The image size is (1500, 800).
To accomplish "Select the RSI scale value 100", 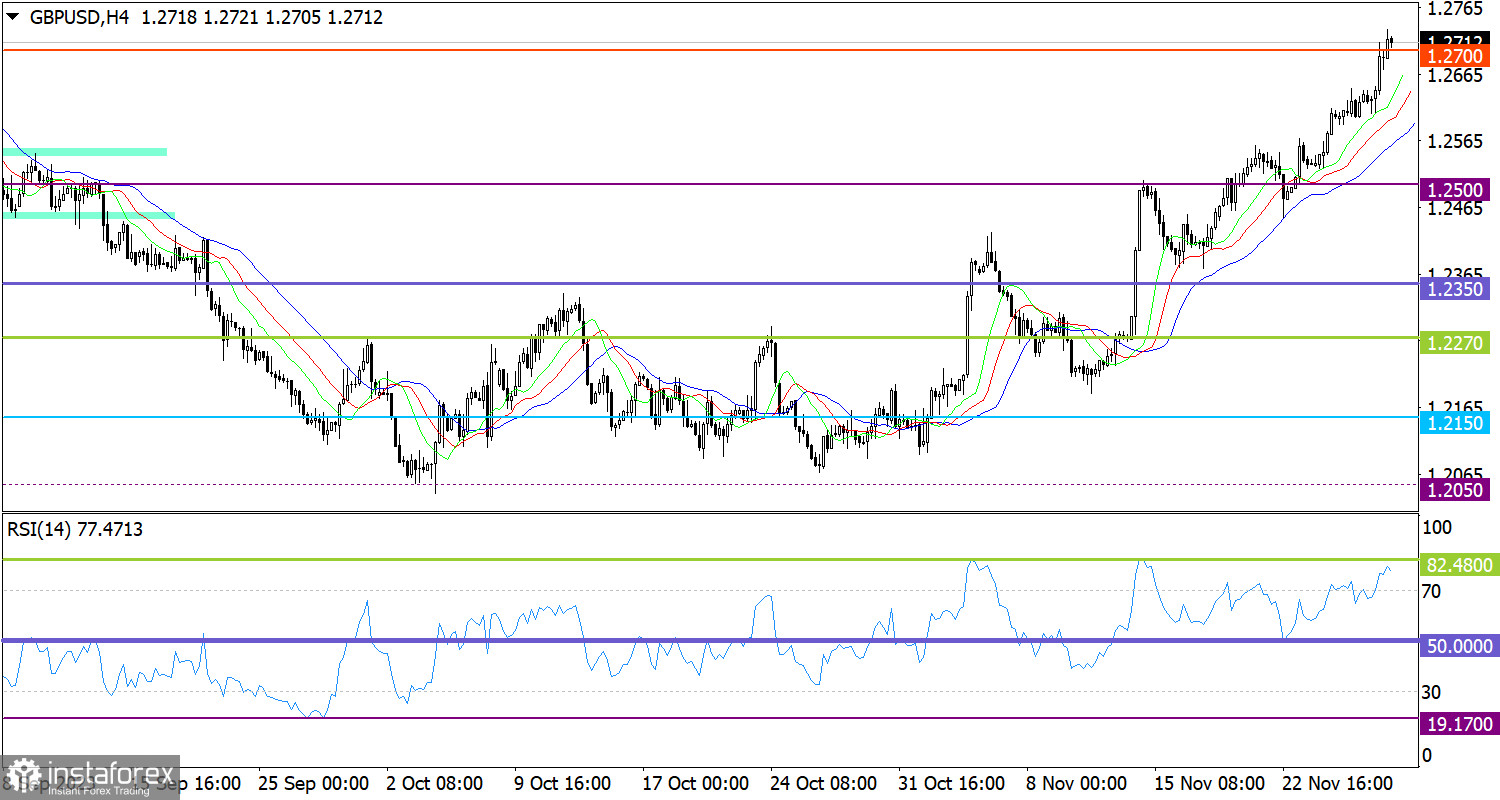I will (1437, 526).
